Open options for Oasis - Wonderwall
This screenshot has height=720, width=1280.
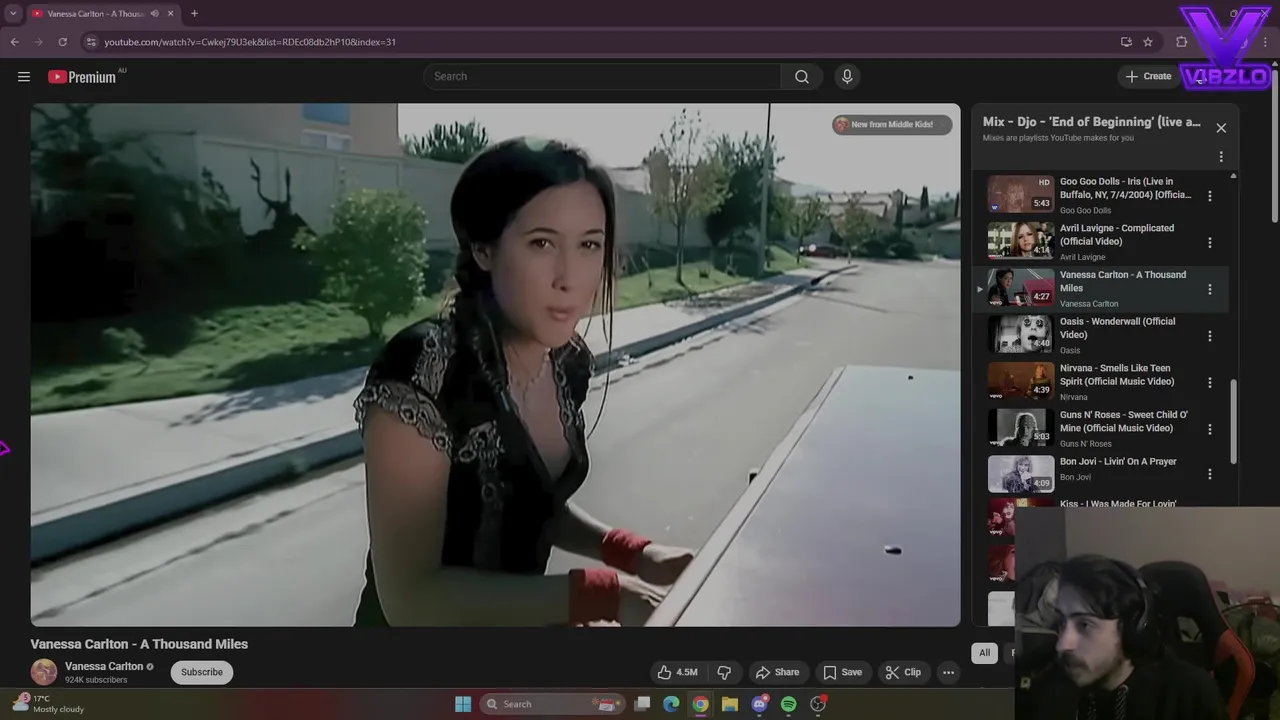(x=1210, y=336)
